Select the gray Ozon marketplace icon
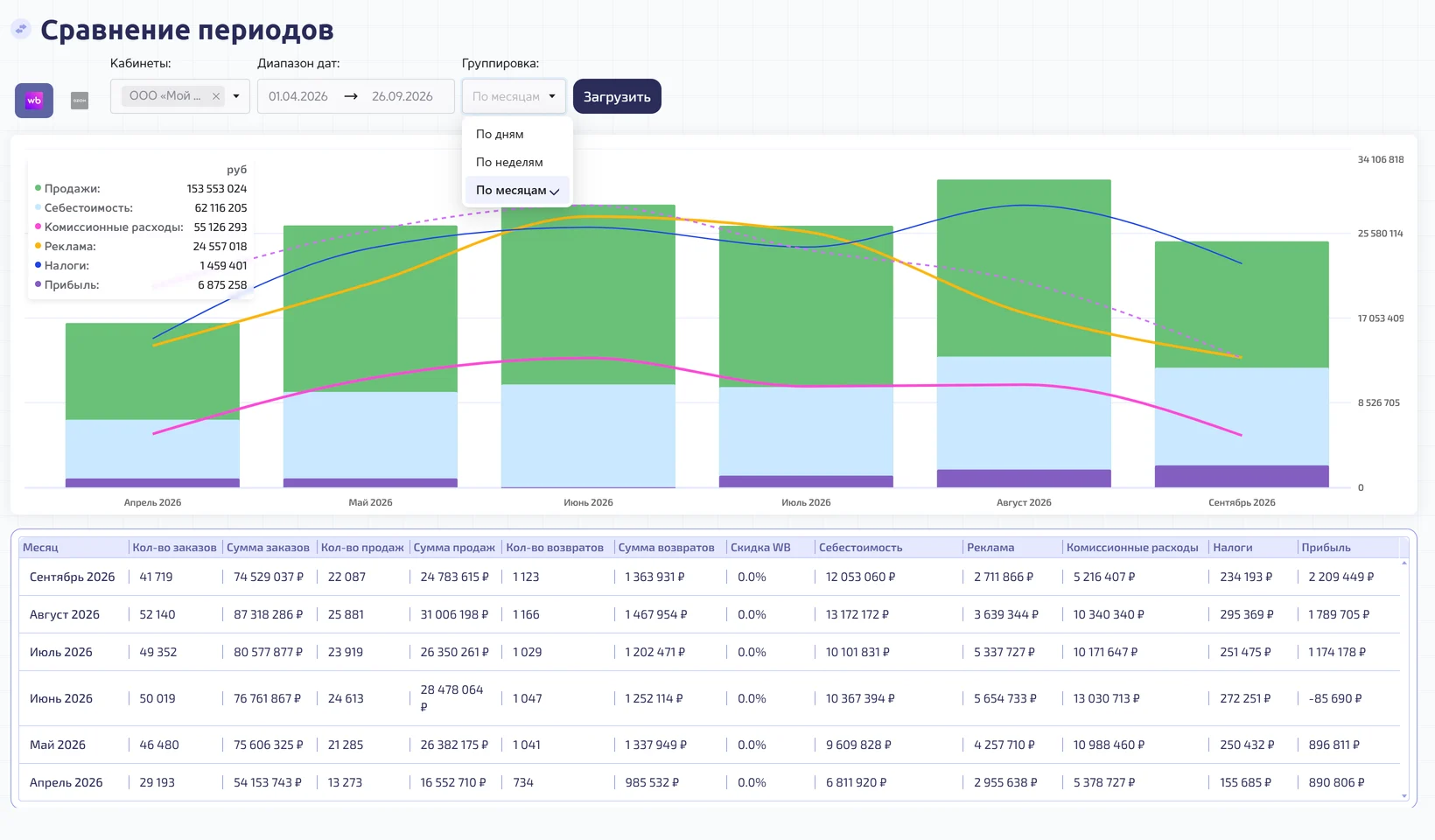This screenshot has height=840, width=1435. coord(80,101)
